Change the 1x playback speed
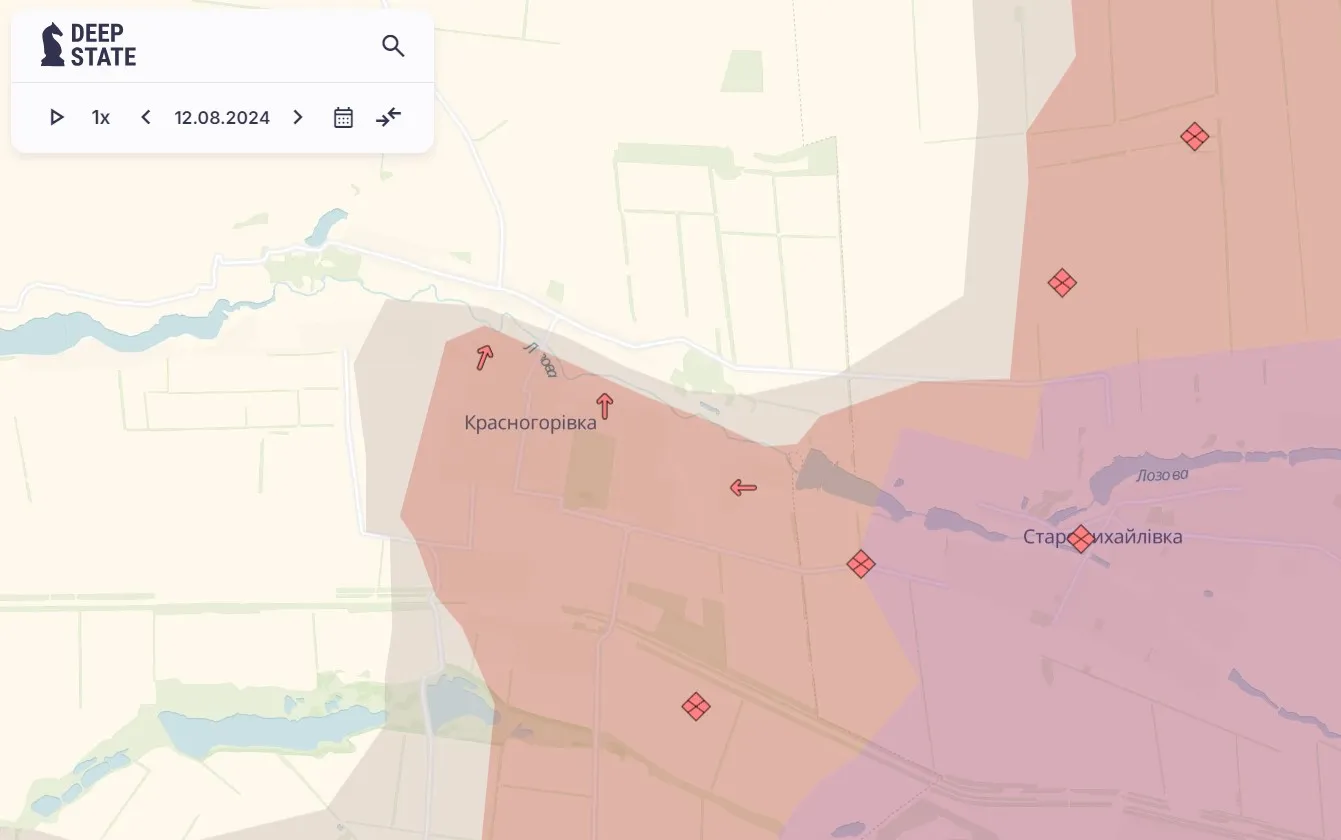 click(101, 118)
